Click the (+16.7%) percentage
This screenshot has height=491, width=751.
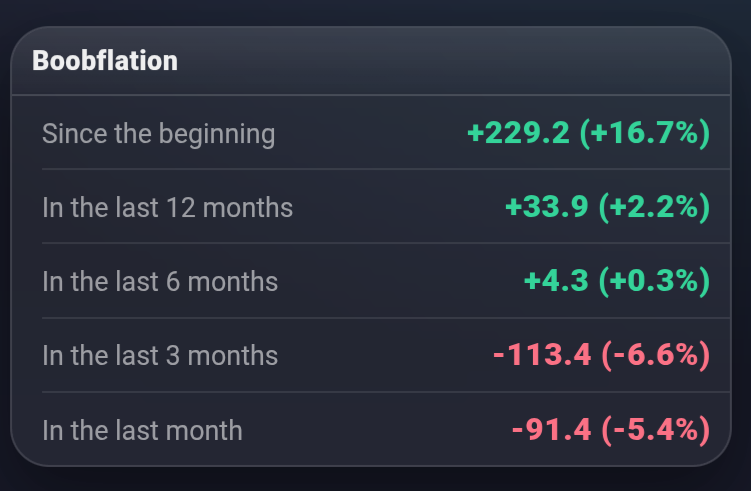coord(645,133)
